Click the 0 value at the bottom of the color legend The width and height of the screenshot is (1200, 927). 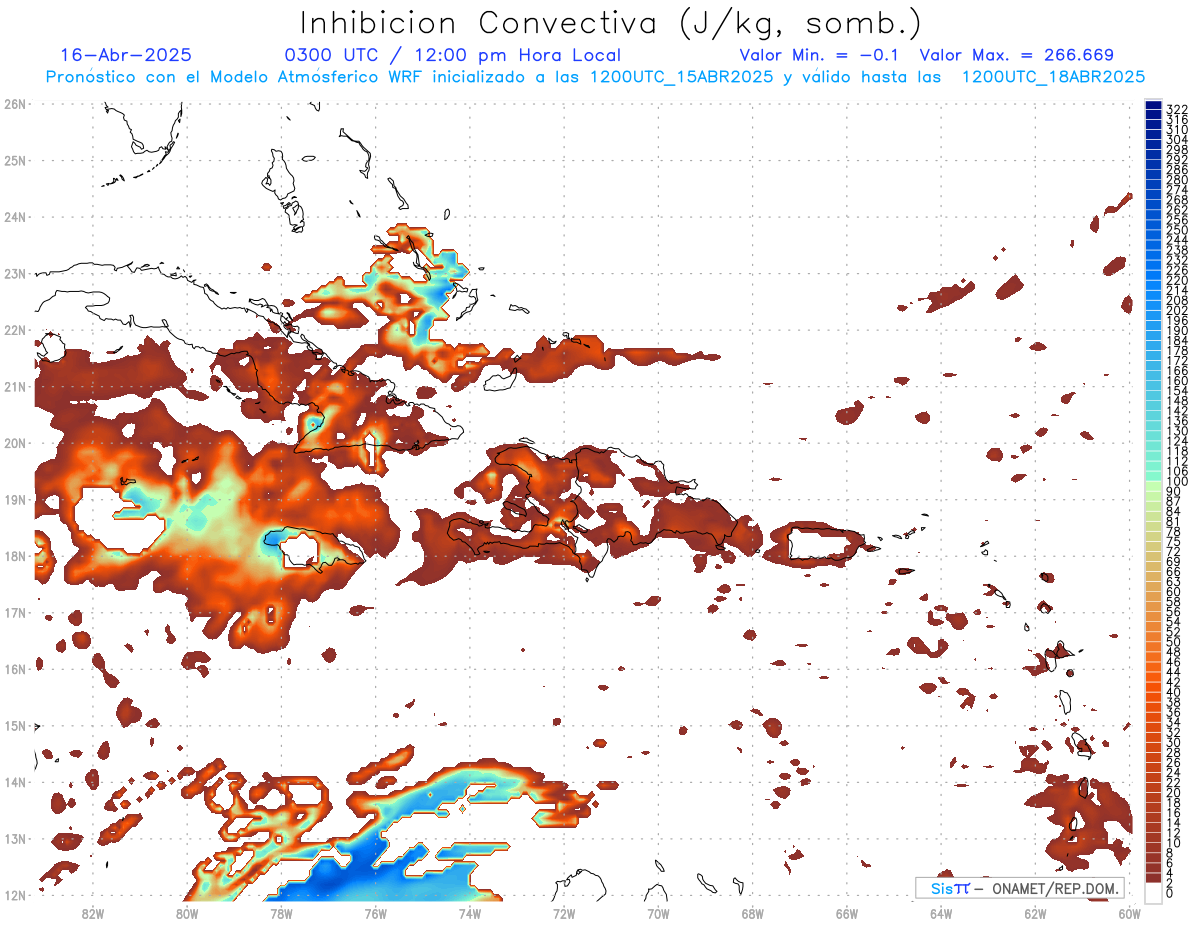[1170, 893]
